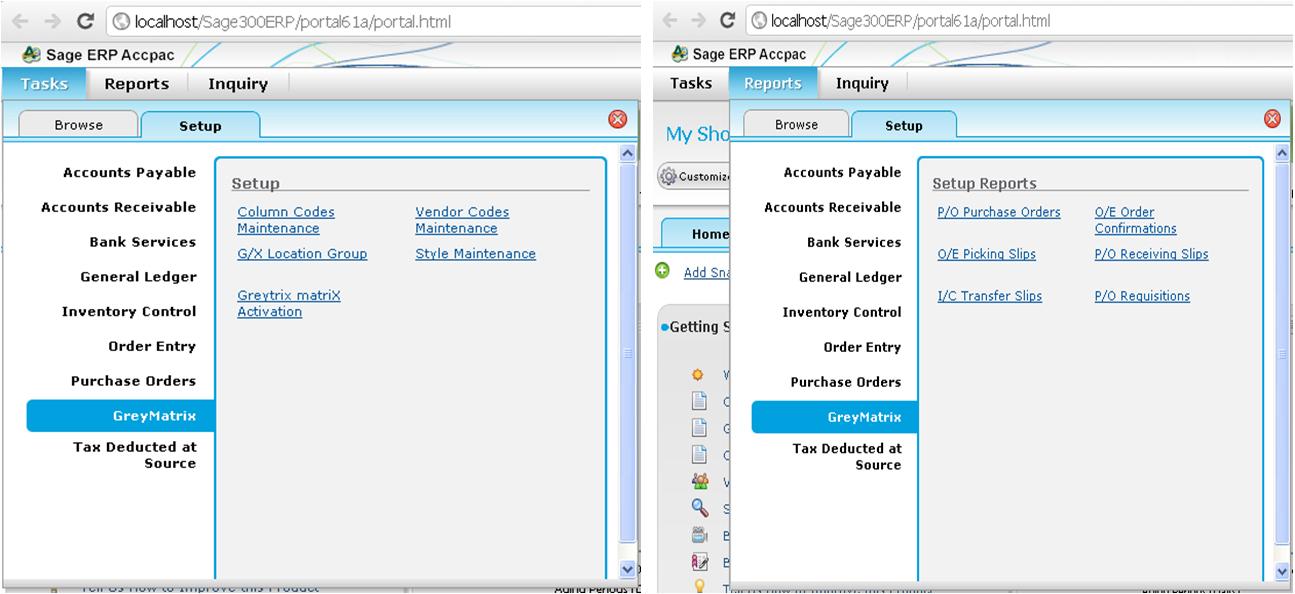Go forward in the left browser window
Viewport: 1295px width, 594px height.
[x=52, y=20]
